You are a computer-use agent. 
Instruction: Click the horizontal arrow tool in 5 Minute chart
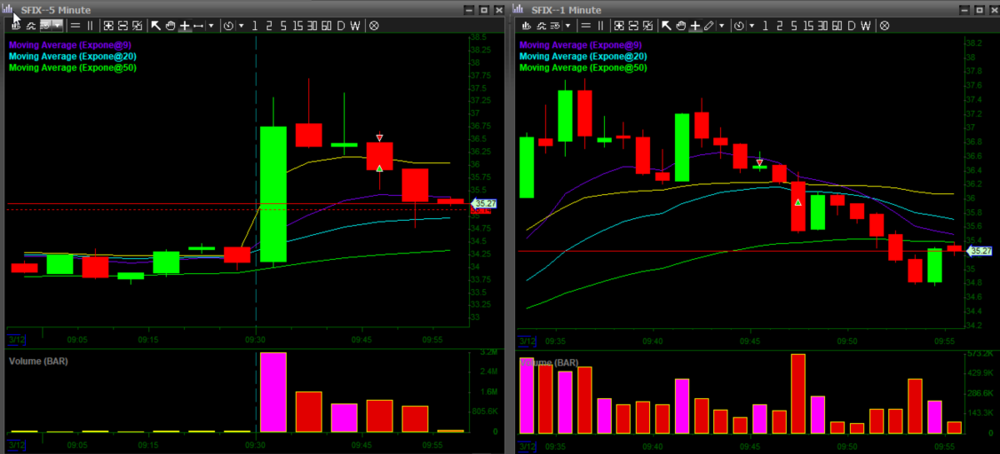tap(198, 24)
